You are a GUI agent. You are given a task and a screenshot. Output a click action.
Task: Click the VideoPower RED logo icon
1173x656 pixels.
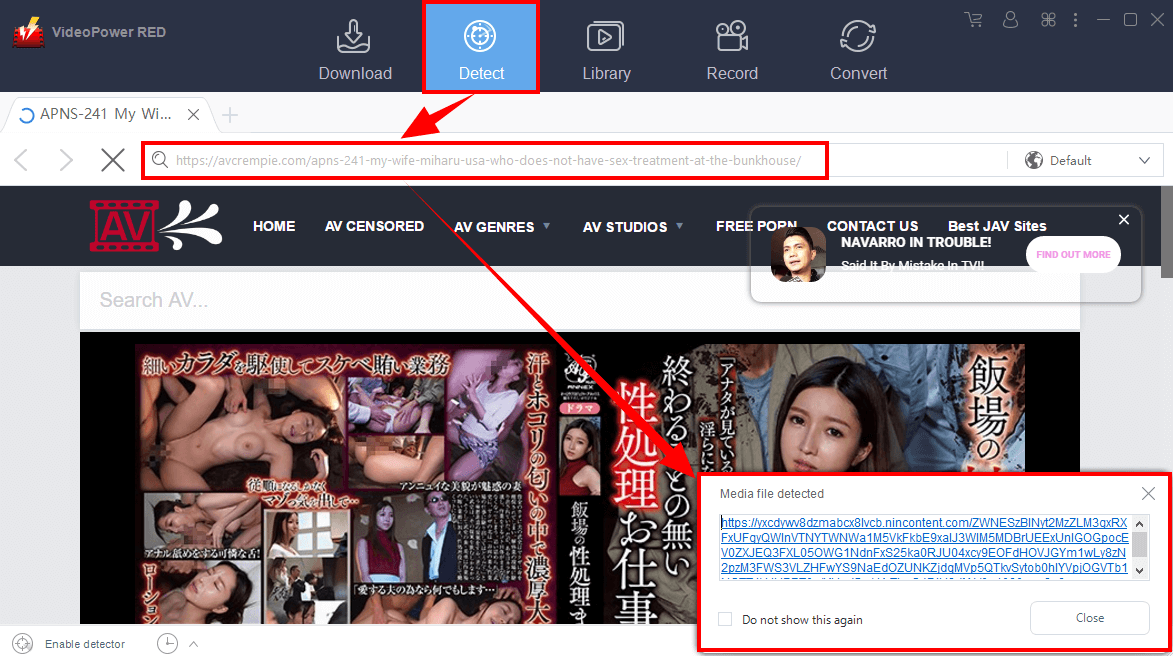pyautogui.click(x=28, y=32)
